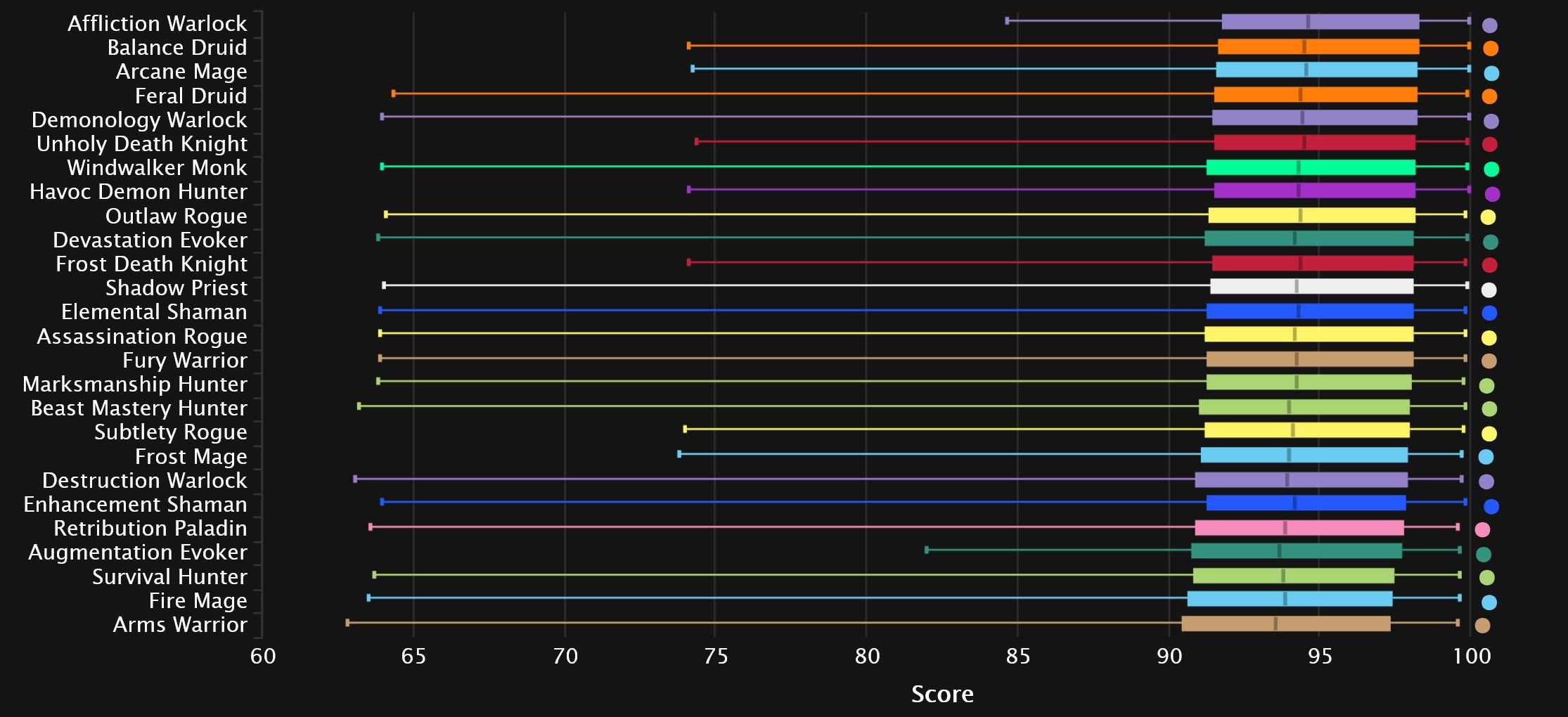The width and height of the screenshot is (1568, 717).
Task: Click the 70 axis tick label
Action: (x=565, y=657)
